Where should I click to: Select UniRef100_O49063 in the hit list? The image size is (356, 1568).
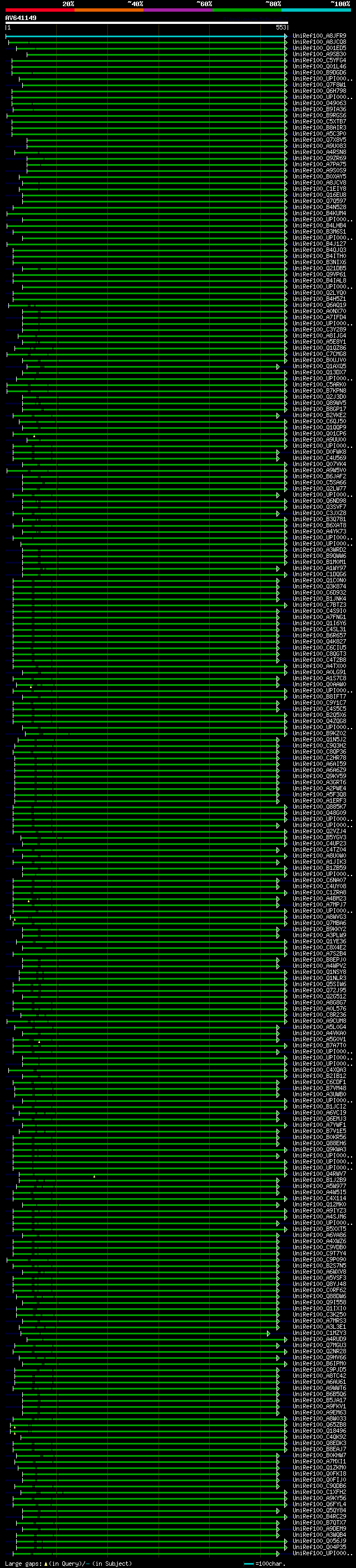(319, 103)
